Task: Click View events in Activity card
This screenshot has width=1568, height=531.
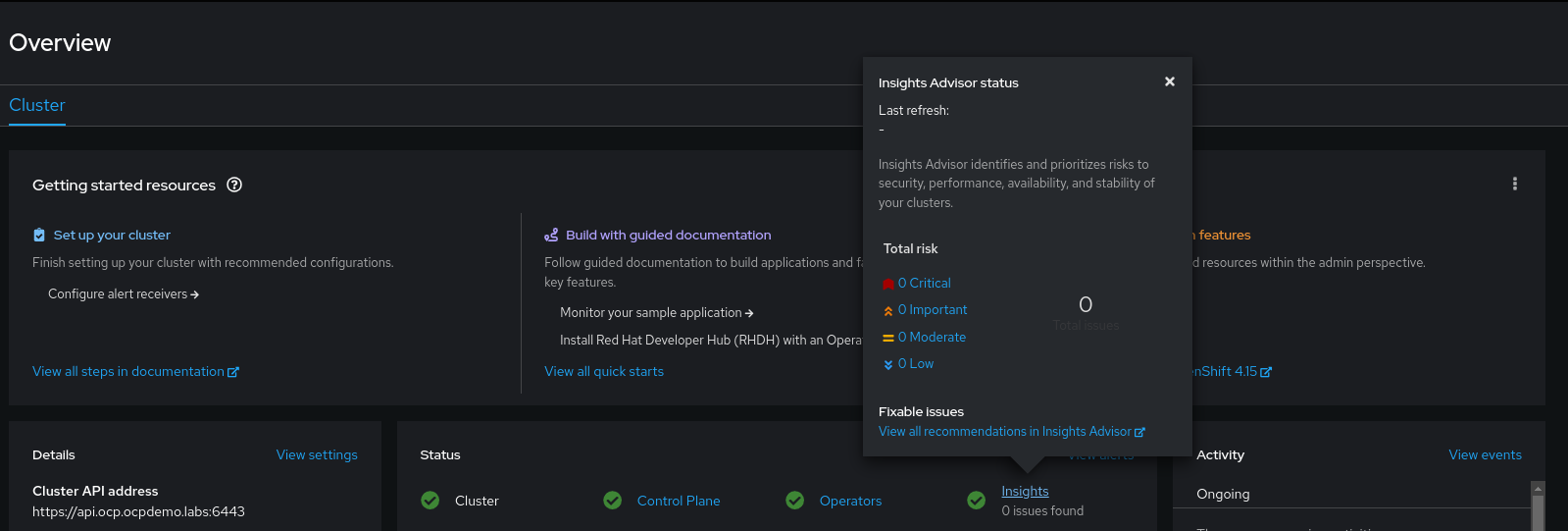Action: point(1485,455)
